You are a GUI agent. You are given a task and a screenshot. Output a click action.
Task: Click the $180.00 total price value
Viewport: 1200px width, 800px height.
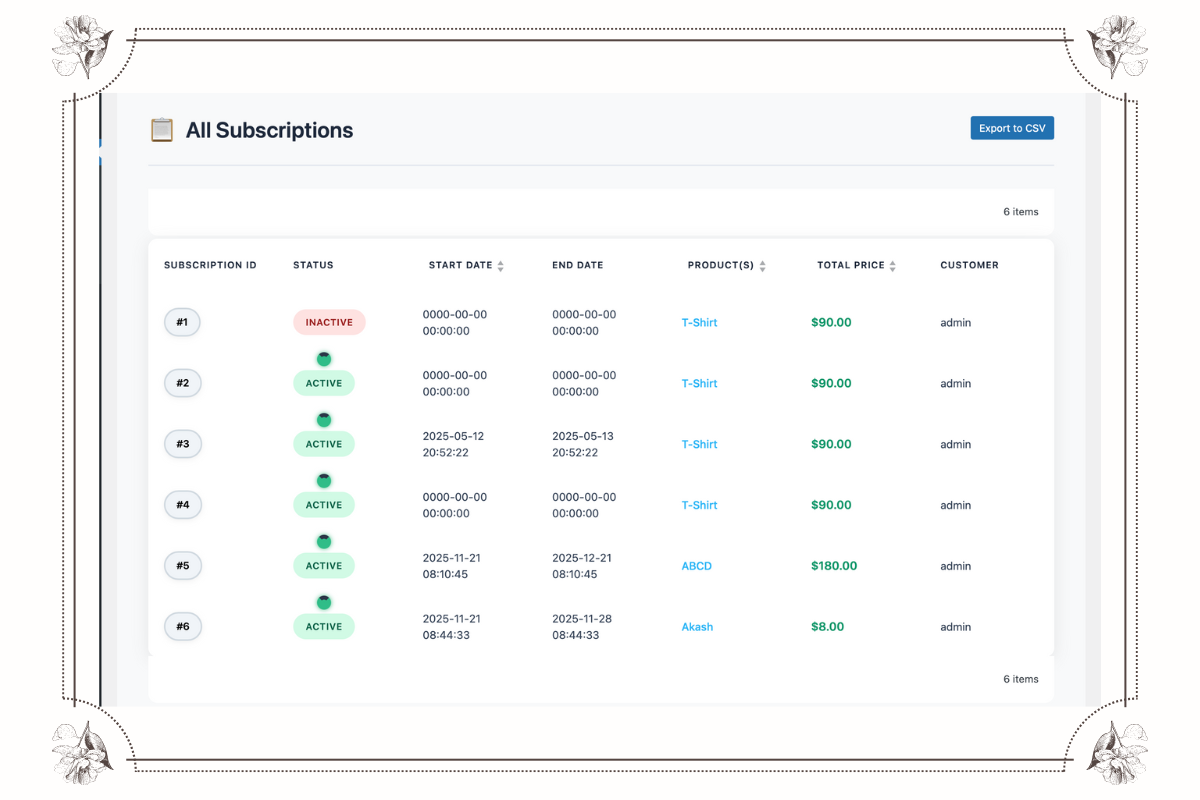point(834,566)
